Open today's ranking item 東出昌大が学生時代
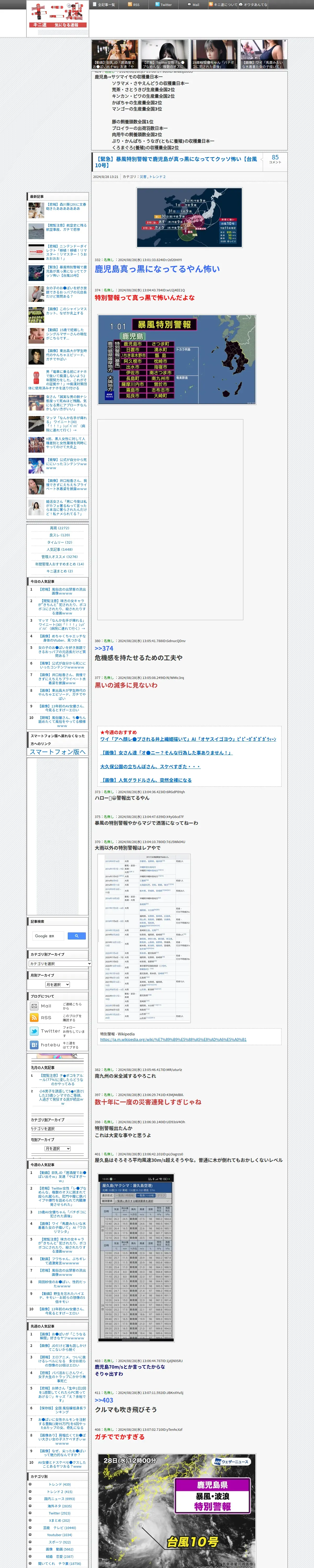 62,695
